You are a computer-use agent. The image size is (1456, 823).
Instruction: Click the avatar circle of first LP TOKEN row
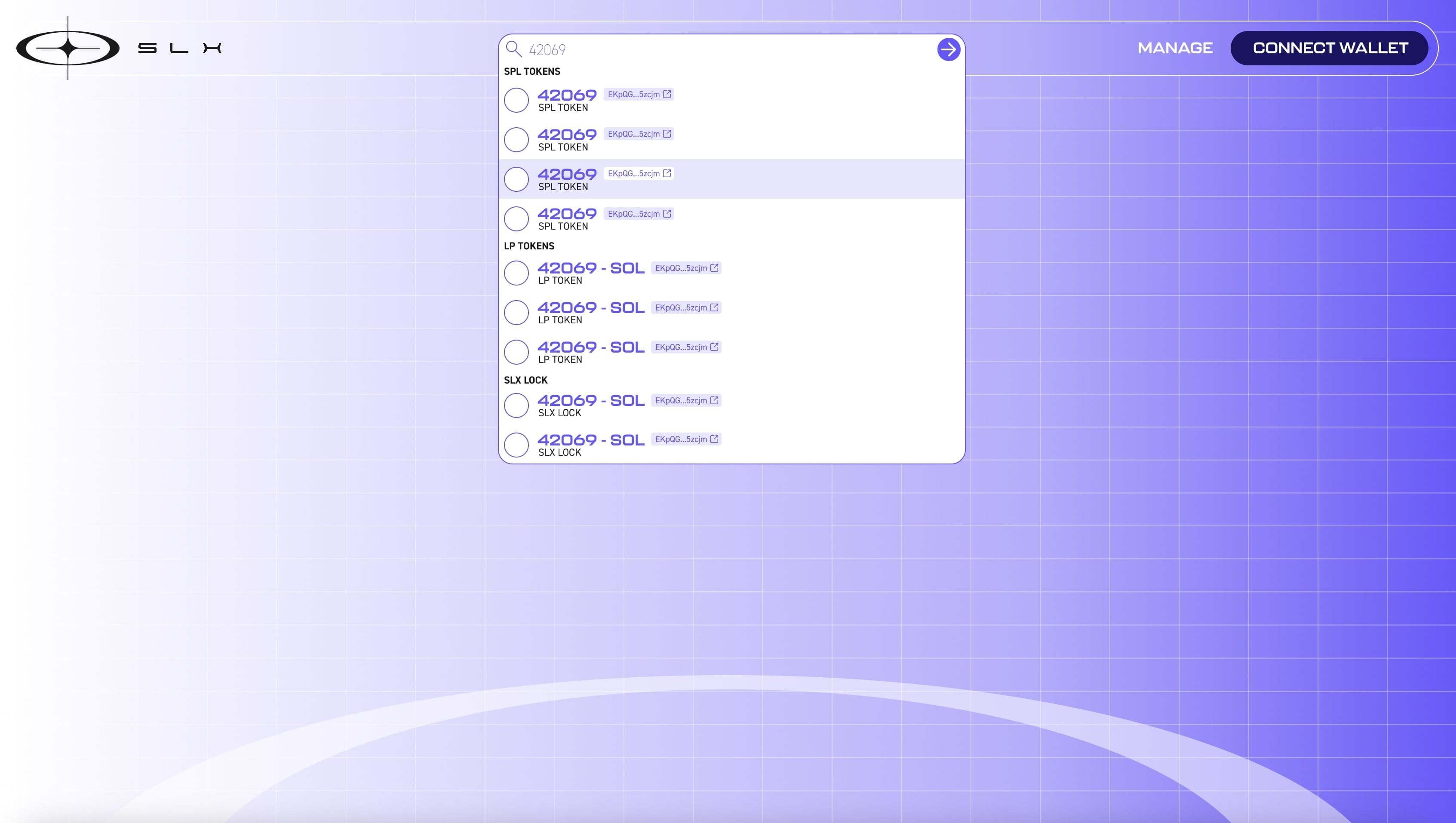(516, 273)
